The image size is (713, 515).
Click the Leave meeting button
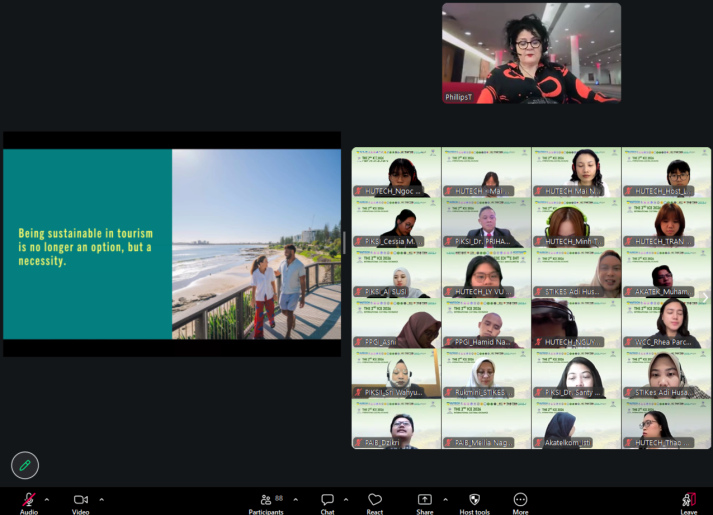[688, 500]
